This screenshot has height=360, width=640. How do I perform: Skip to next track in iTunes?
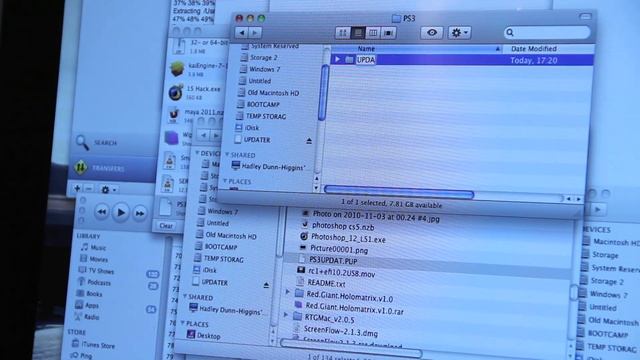coord(140,213)
